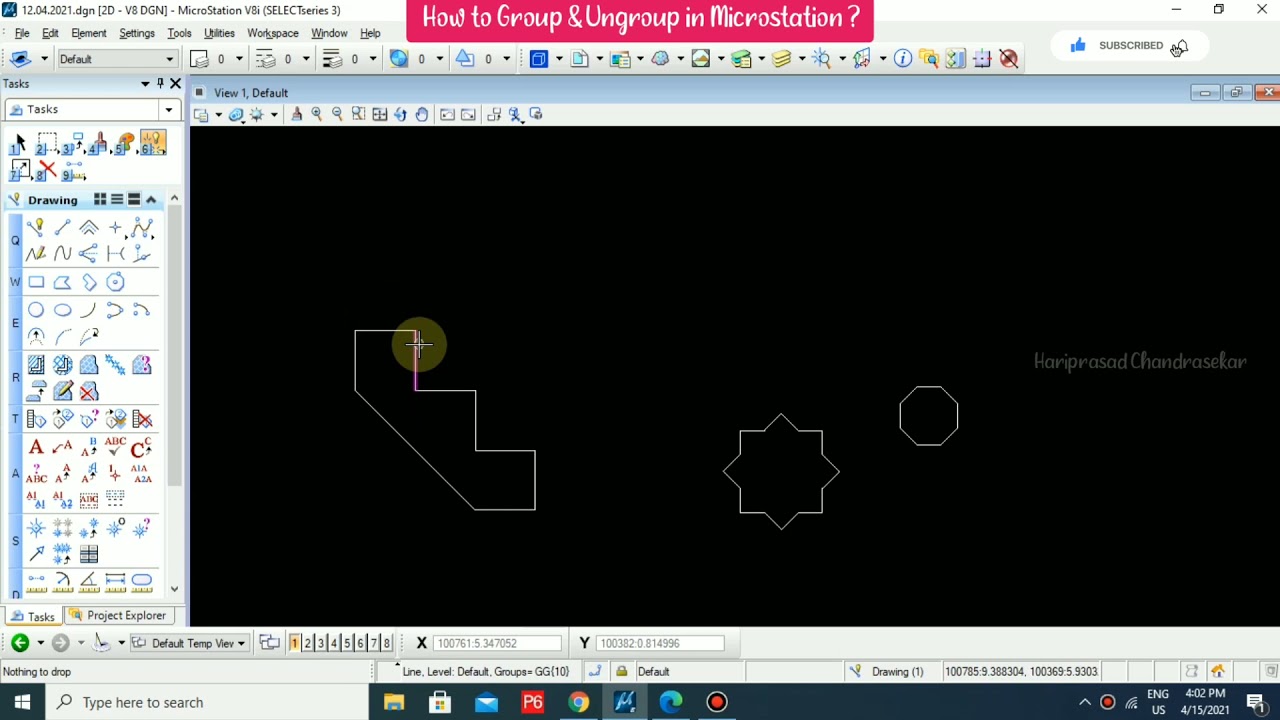Image resolution: width=1280 pixels, height=720 pixels.
Task: Toggle view 2 button
Action: (307, 643)
